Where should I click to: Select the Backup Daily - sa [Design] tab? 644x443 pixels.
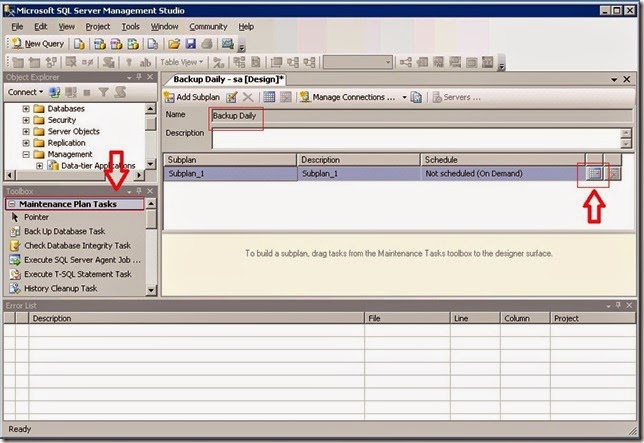228,79
